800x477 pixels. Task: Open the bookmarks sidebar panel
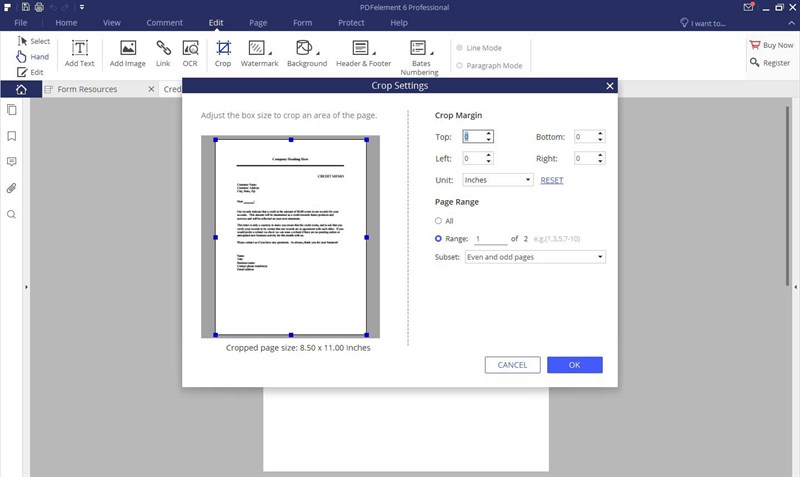[11, 136]
